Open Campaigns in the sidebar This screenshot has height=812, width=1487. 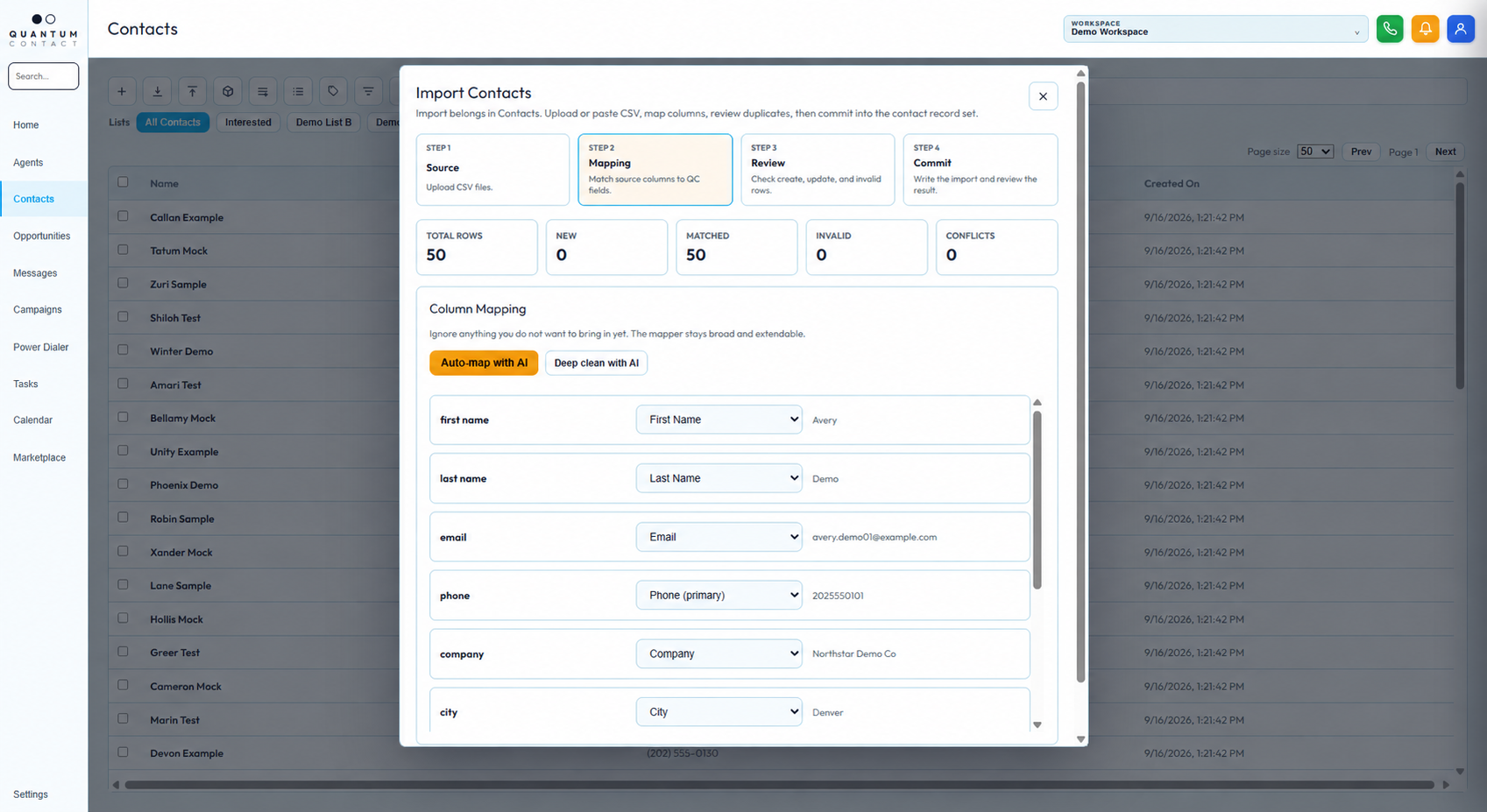[x=38, y=310]
